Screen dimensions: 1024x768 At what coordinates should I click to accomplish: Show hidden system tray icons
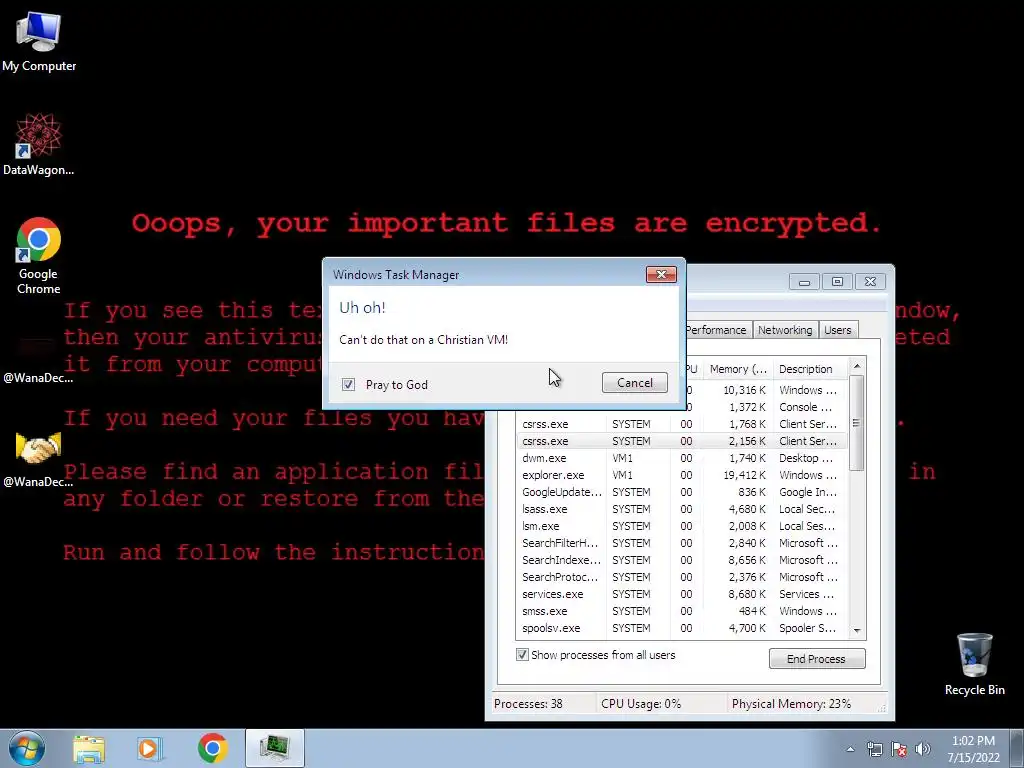pyautogui.click(x=850, y=749)
